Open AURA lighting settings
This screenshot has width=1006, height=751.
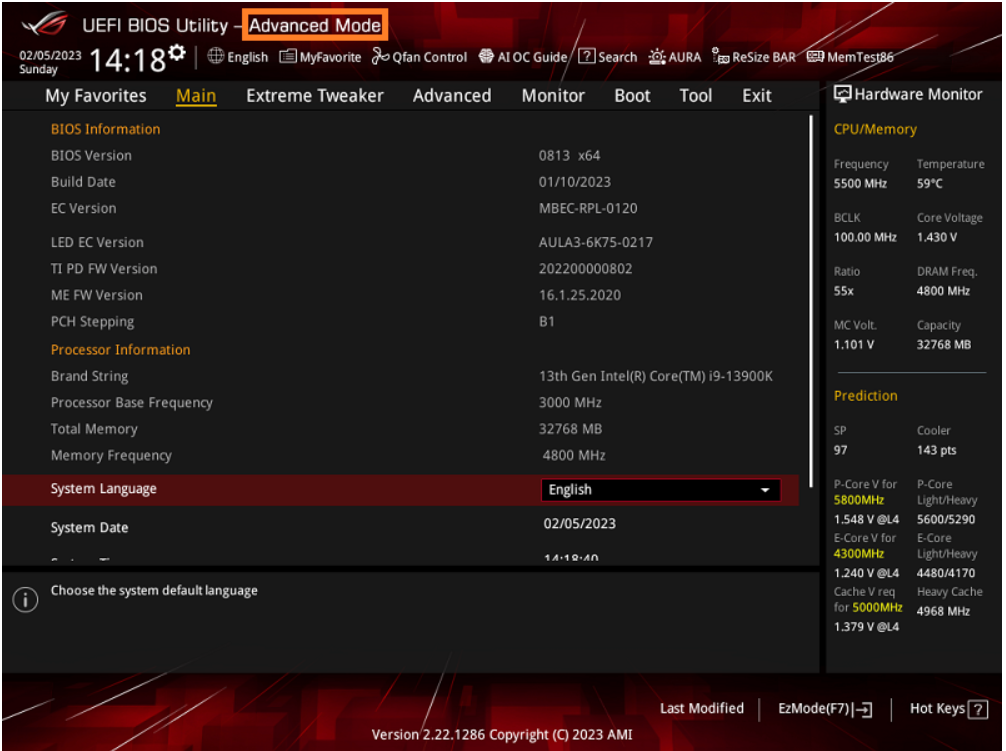coord(675,57)
